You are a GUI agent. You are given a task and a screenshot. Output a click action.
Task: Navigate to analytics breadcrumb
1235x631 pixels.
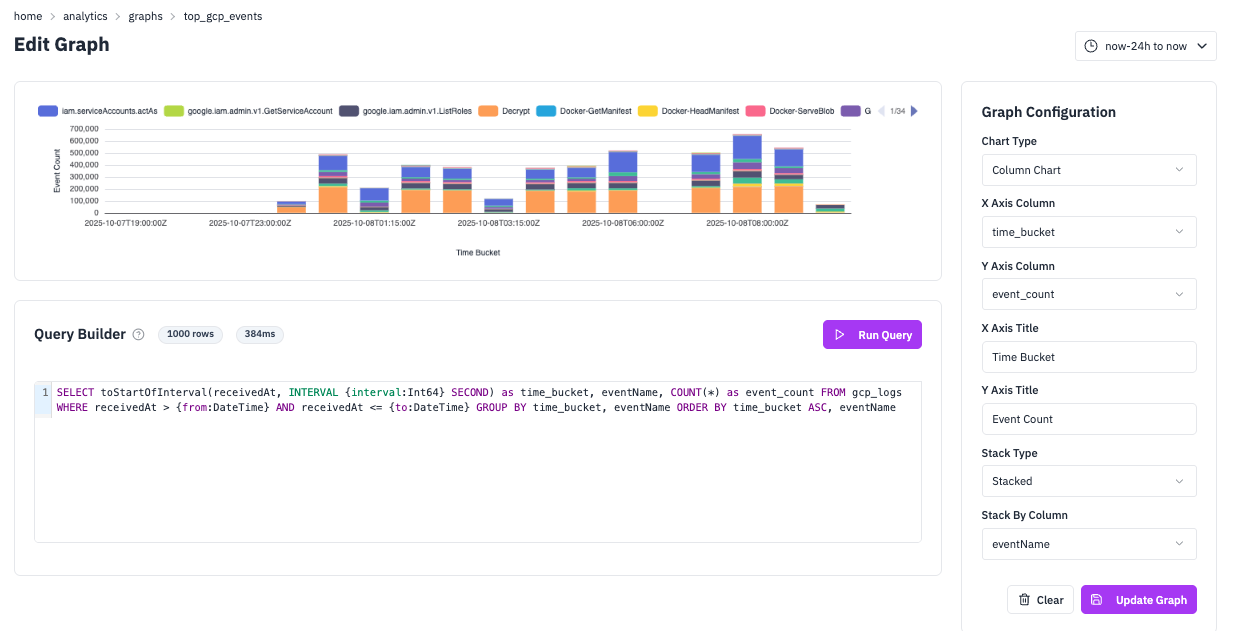[85, 17]
